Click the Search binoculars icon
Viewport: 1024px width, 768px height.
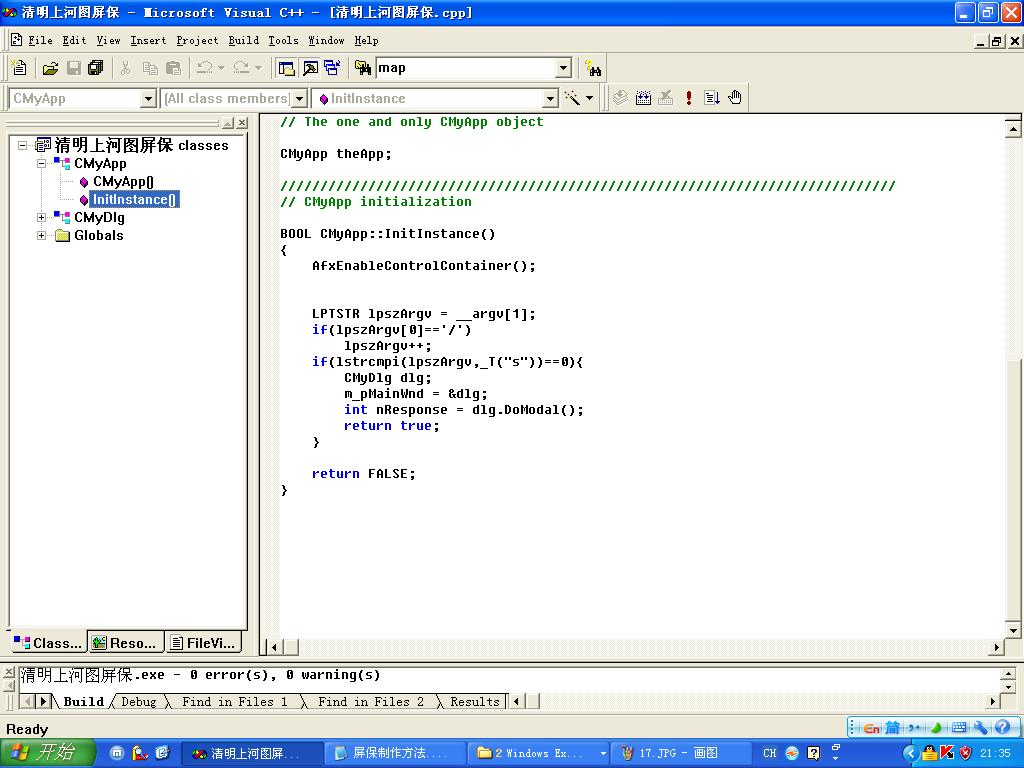point(594,68)
